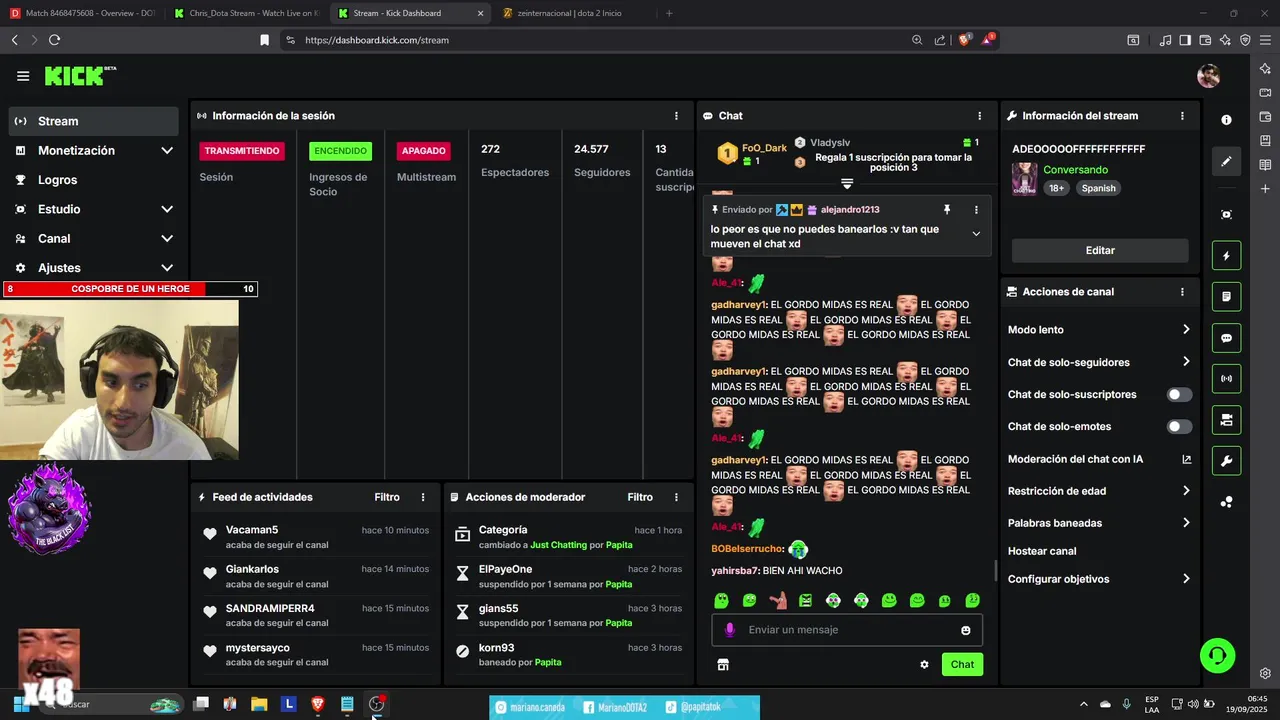Expand Palabras baneadas settings
This screenshot has width=1280, height=720.
1099,523
